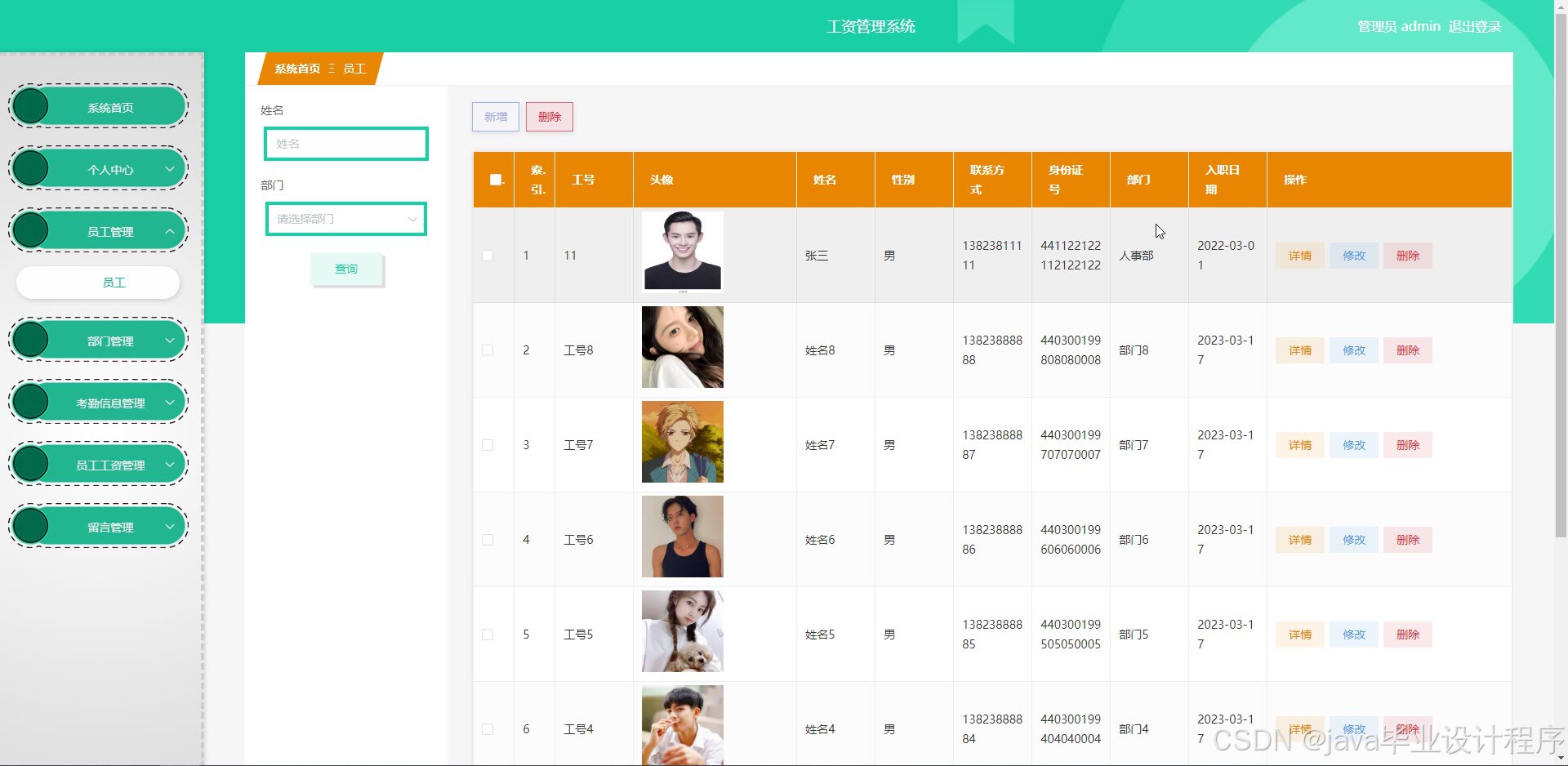Expand the 个人中心 menu chevron
1568x766 pixels.
170,169
